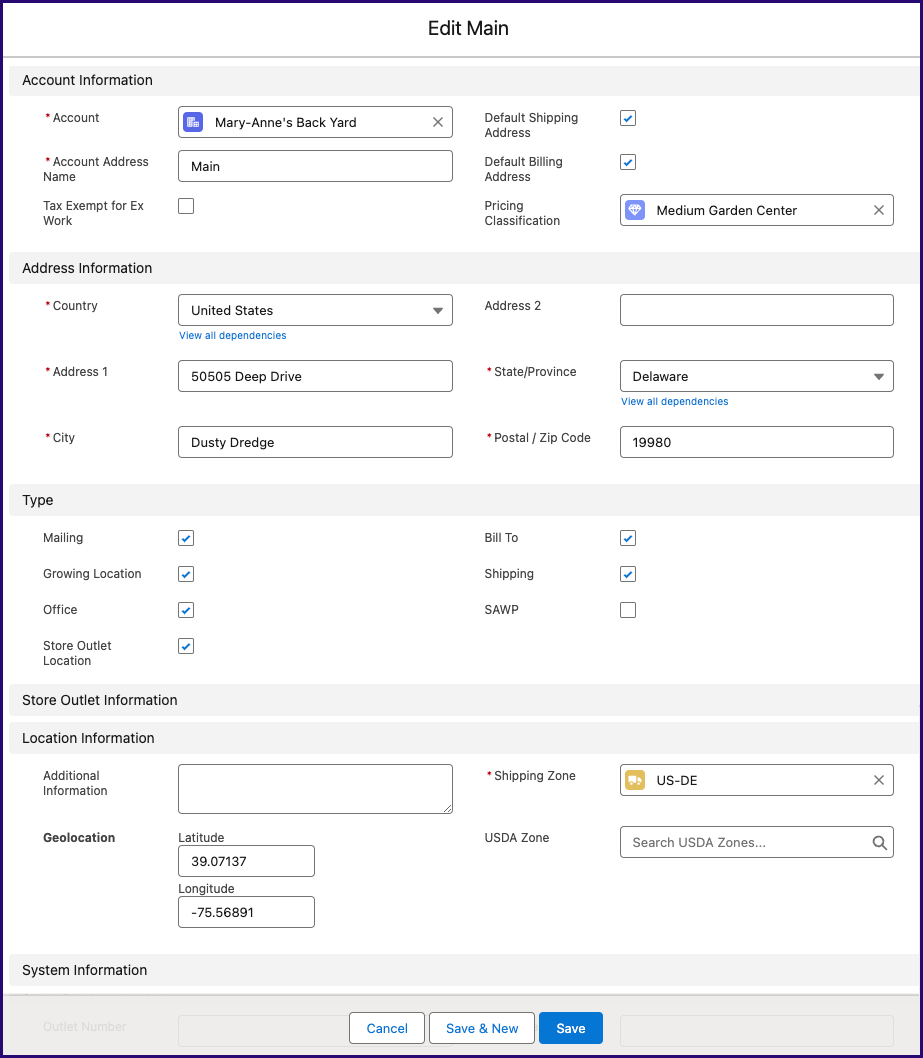Image resolution: width=923 pixels, height=1058 pixels.
Task: Click the Country dropdown arrow icon
Action: click(x=438, y=310)
